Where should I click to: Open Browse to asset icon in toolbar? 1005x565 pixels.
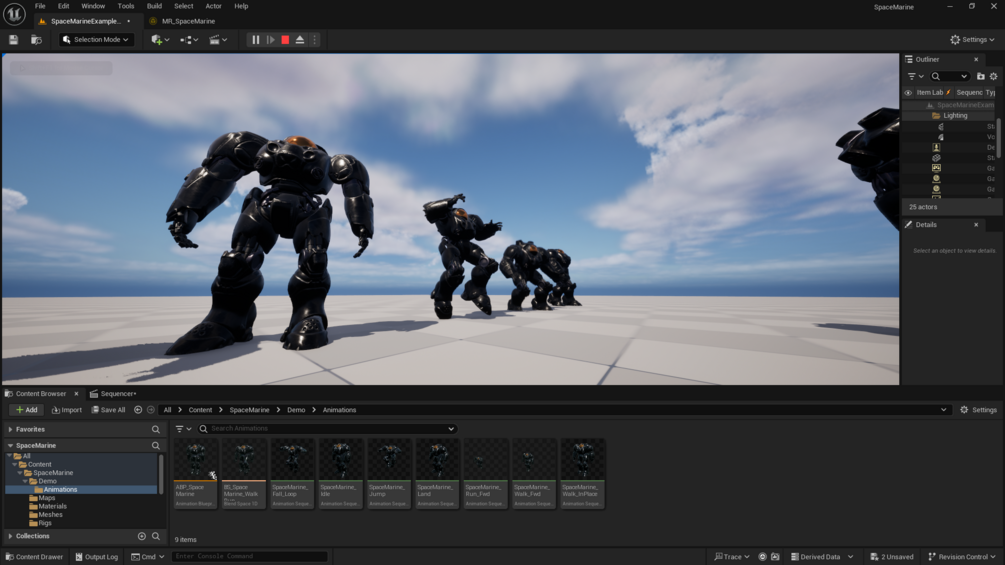pyautogui.click(x=37, y=40)
